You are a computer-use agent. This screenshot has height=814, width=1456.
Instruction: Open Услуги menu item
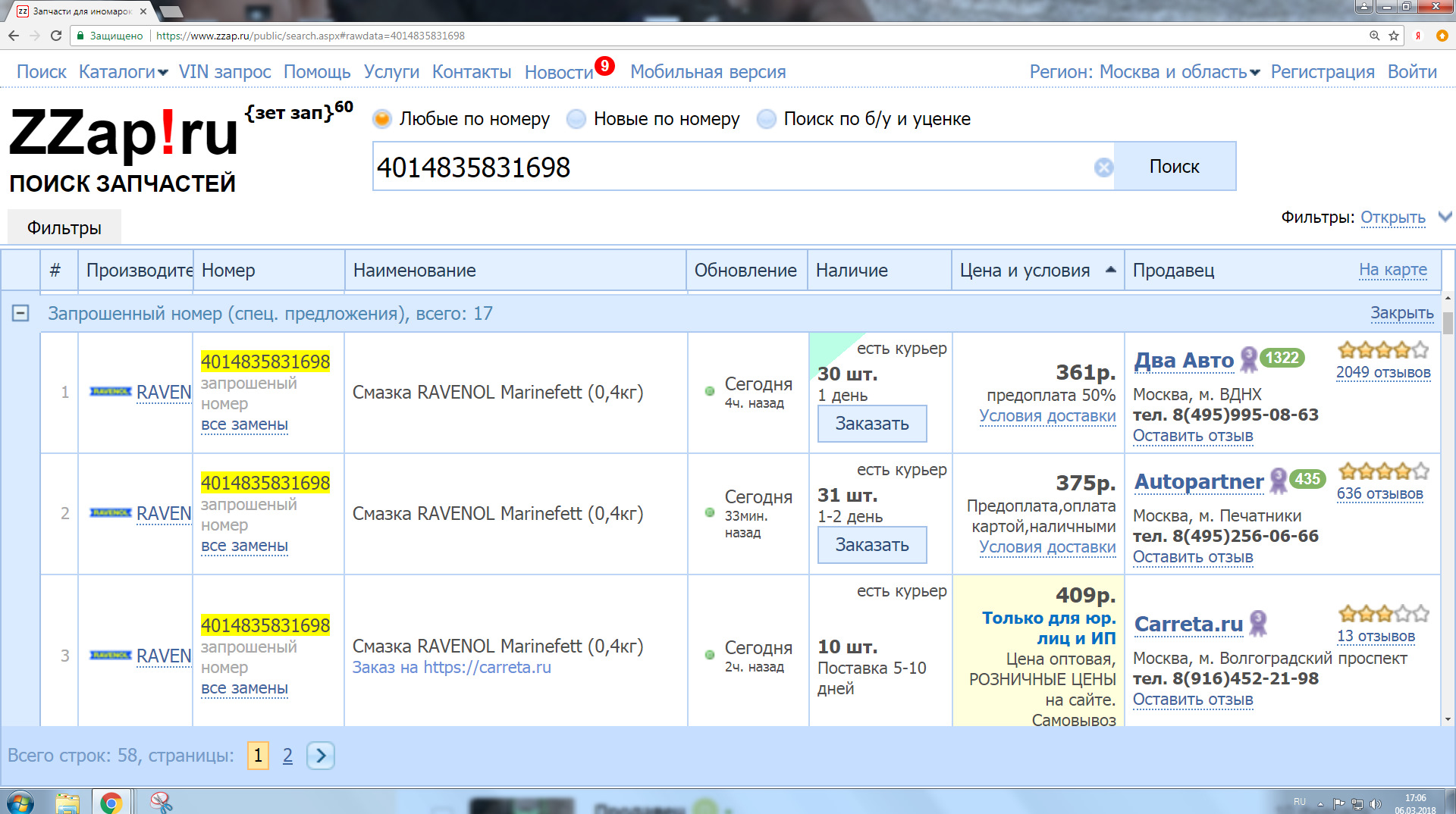coord(391,72)
